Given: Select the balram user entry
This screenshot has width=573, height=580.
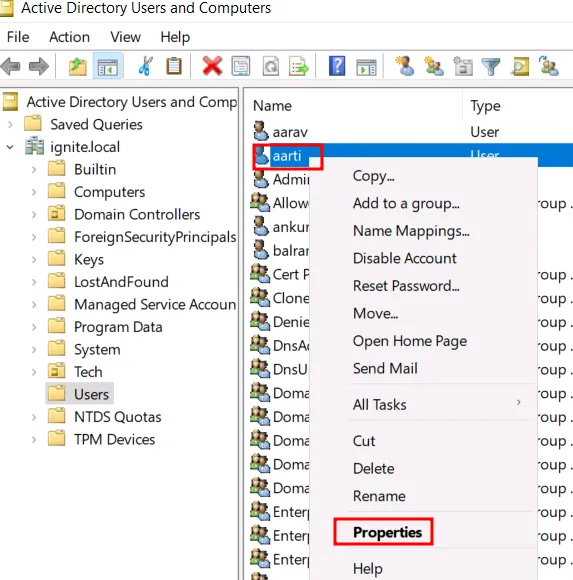Looking at the screenshot, I should pyautogui.click(x=291, y=250).
